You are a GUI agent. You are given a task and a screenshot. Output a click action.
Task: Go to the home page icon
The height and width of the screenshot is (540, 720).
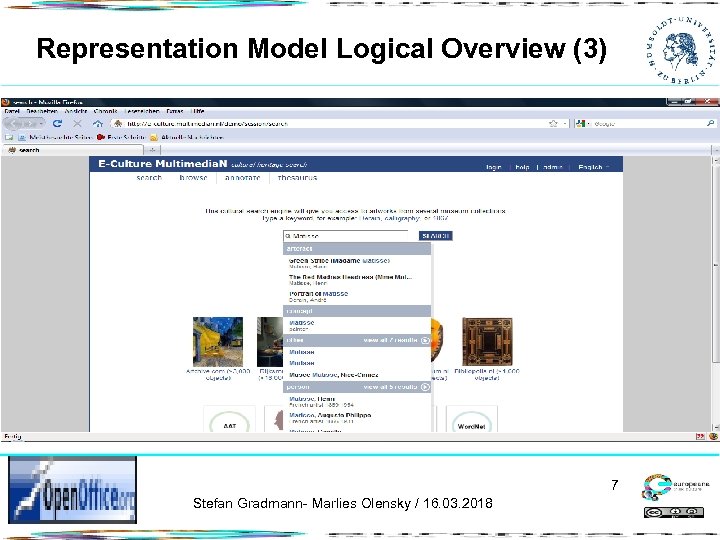click(x=97, y=124)
